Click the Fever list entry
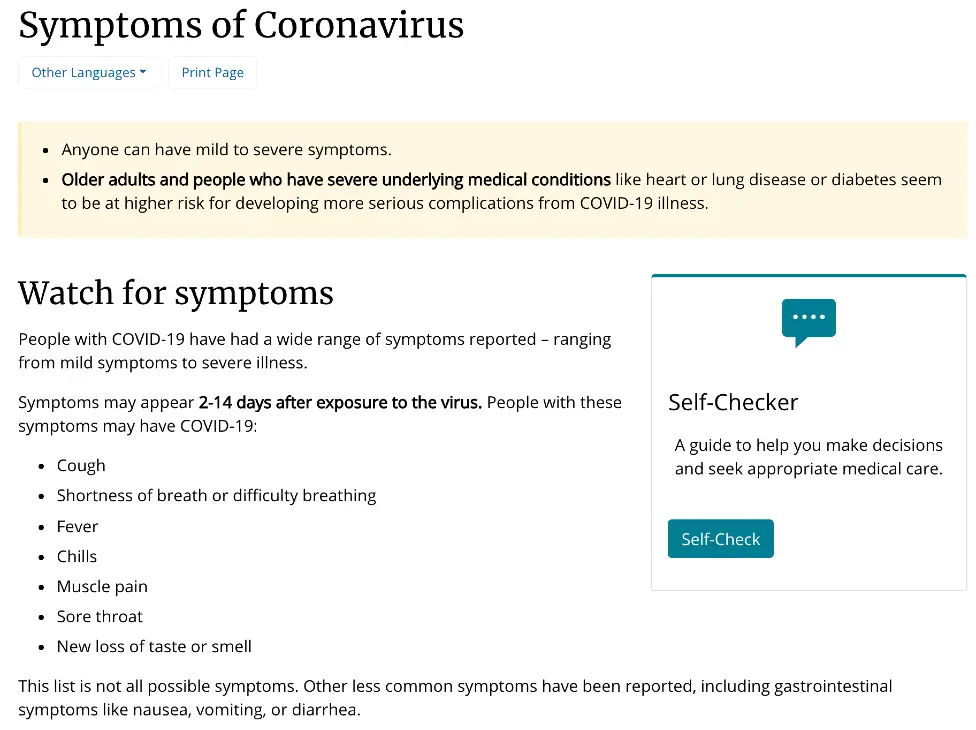This screenshot has width=976, height=730. tap(77, 526)
